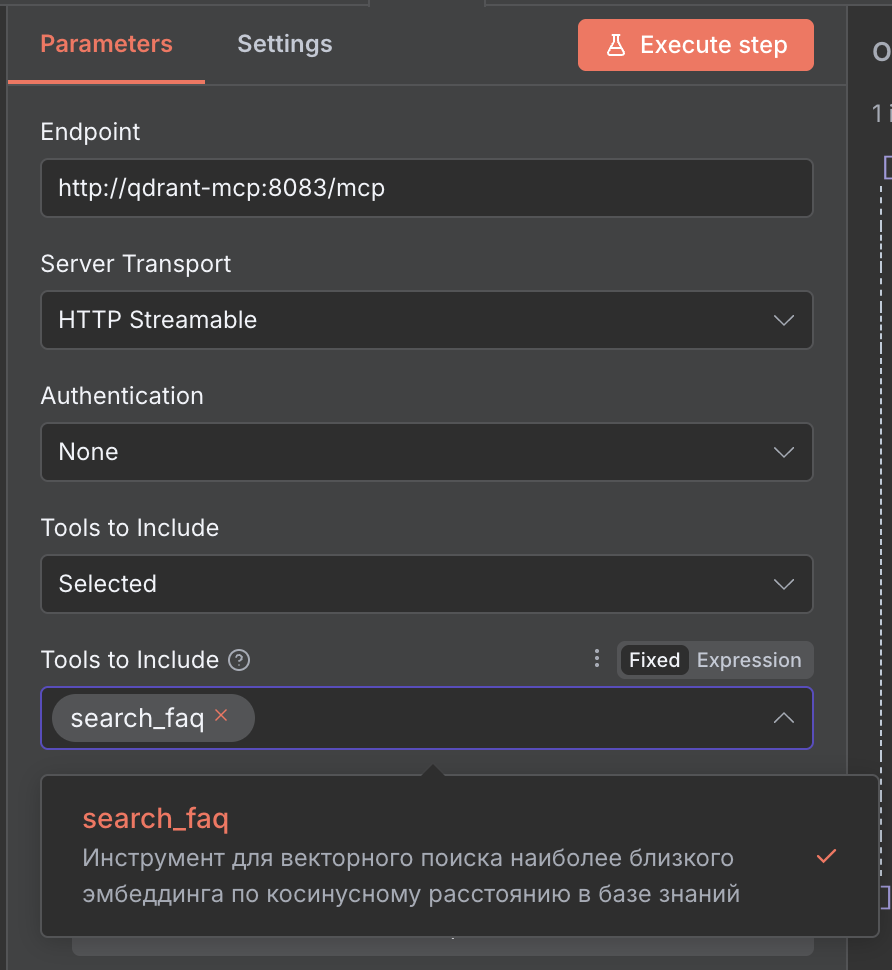The width and height of the screenshot is (892, 970).
Task: Click the Authentication dropdown chevron
Action: pos(784,451)
